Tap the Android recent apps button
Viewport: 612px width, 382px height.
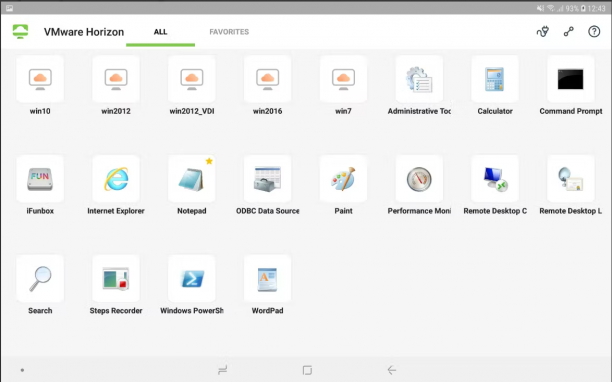point(222,370)
